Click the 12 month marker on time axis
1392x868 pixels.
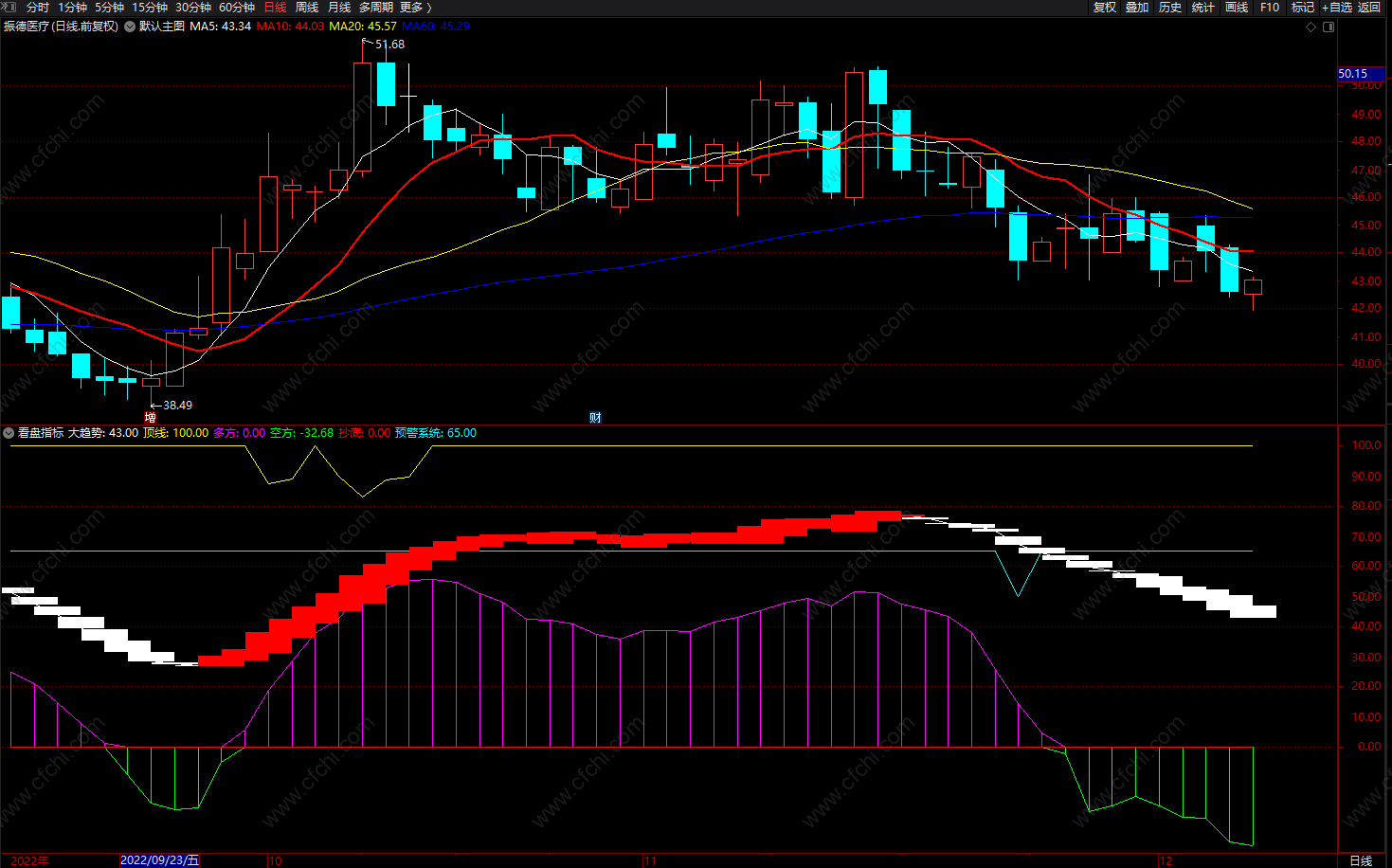pos(1166,860)
